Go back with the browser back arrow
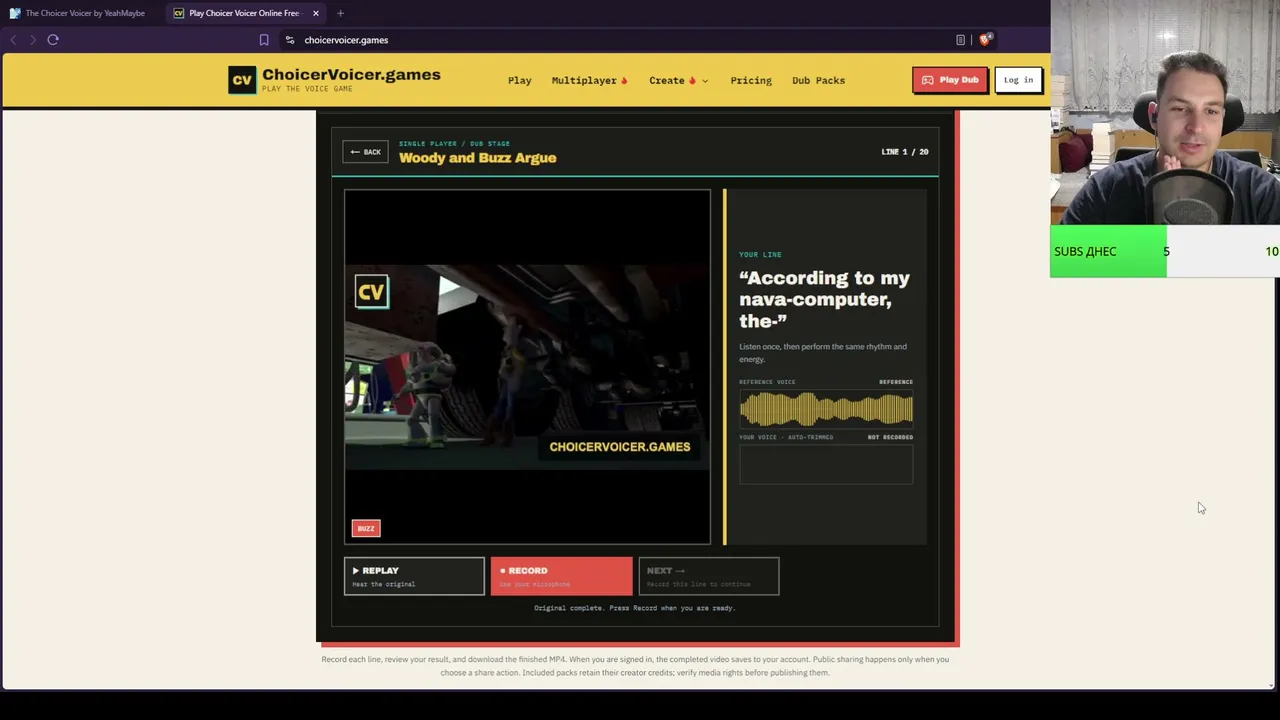This screenshot has height=720, width=1280. coord(13,40)
